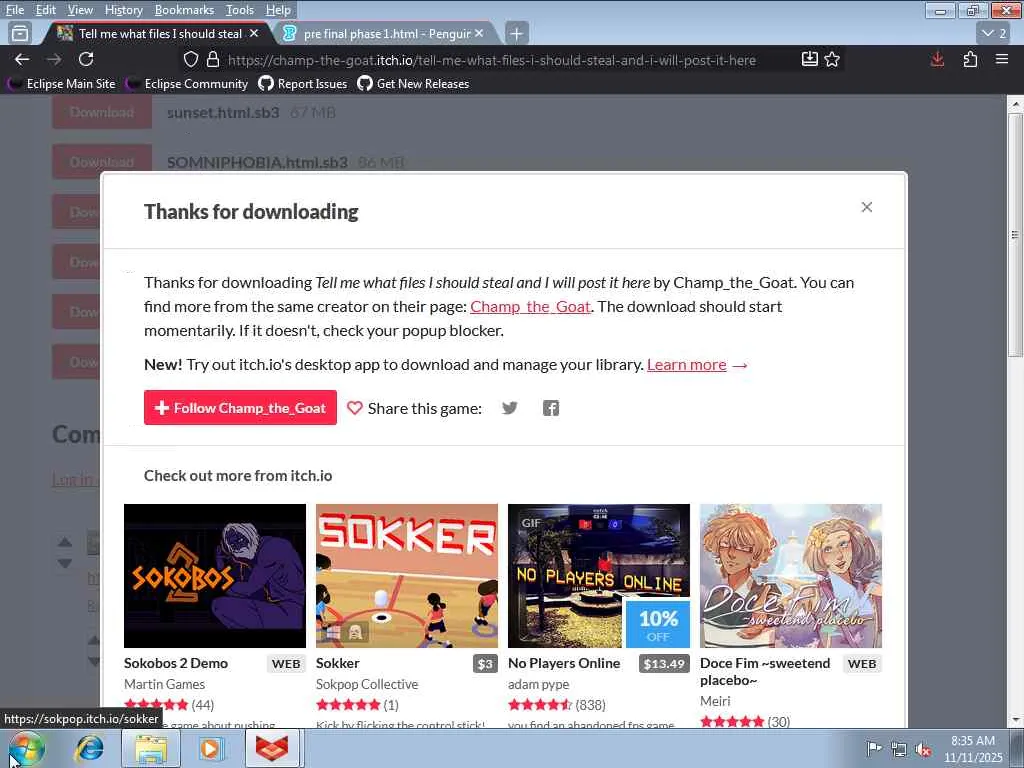Close the 'pre final phase 1.html' tab
The image size is (1024, 768).
coord(479,33)
